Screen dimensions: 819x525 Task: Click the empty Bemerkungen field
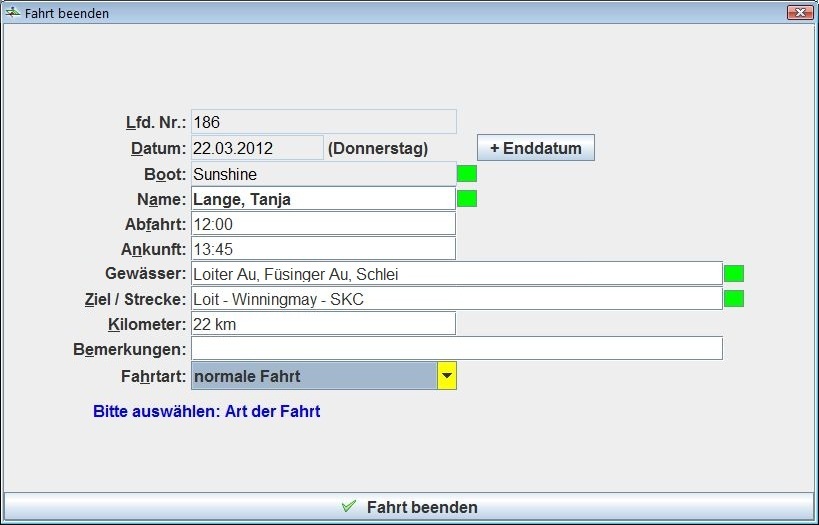(456, 349)
